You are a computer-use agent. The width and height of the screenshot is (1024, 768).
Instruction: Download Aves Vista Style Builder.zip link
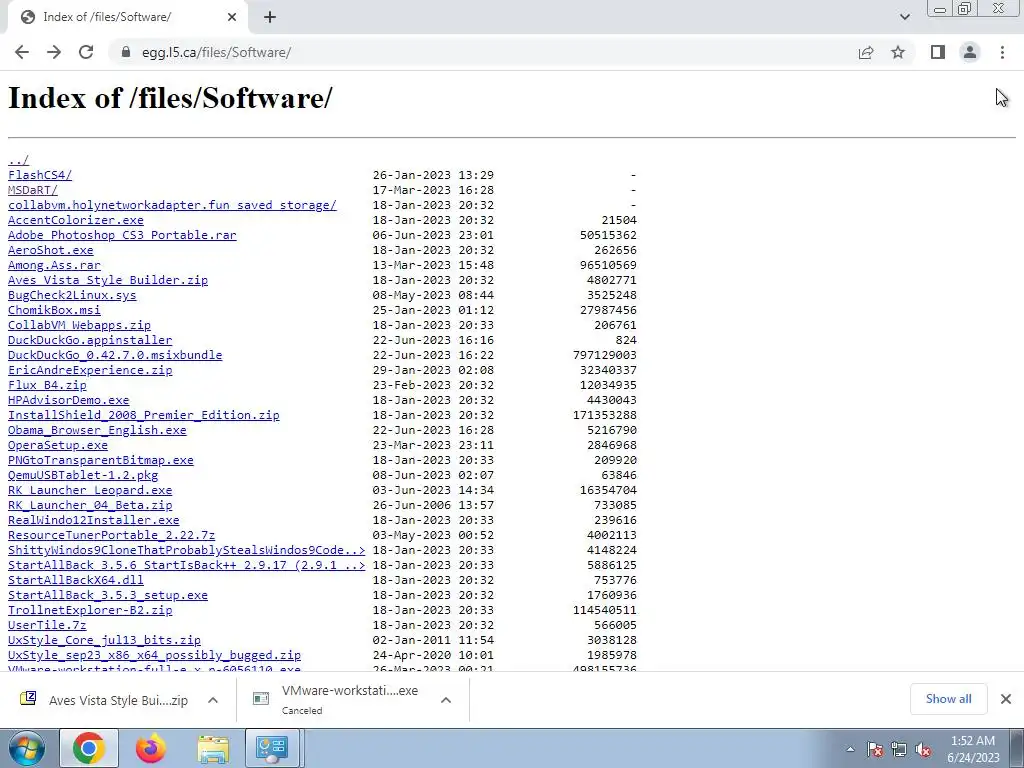click(x=108, y=280)
